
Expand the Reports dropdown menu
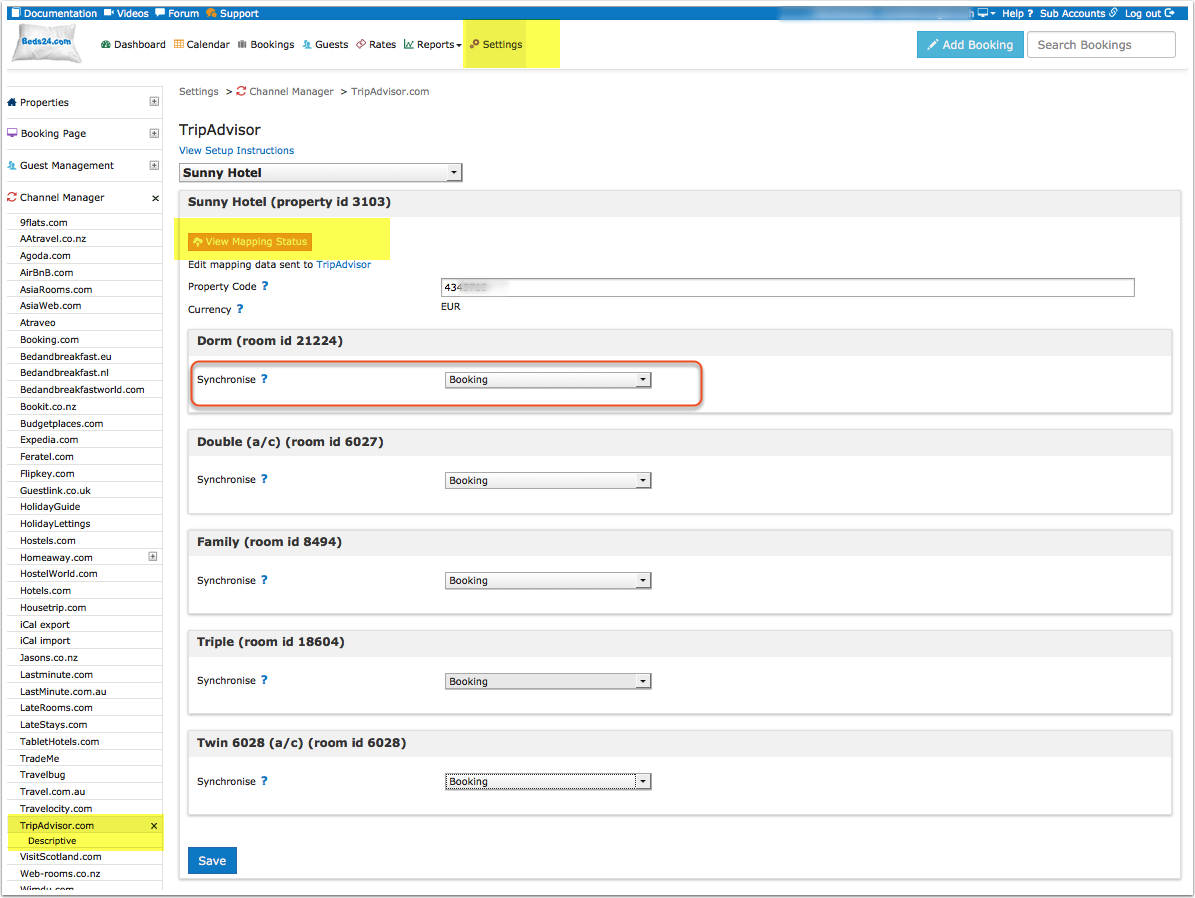coord(432,45)
